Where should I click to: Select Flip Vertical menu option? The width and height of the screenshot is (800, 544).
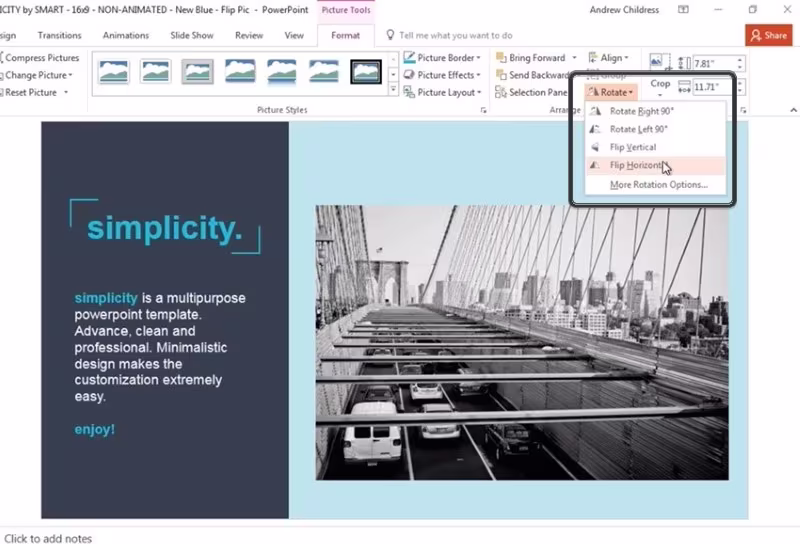(x=655, y=147)
